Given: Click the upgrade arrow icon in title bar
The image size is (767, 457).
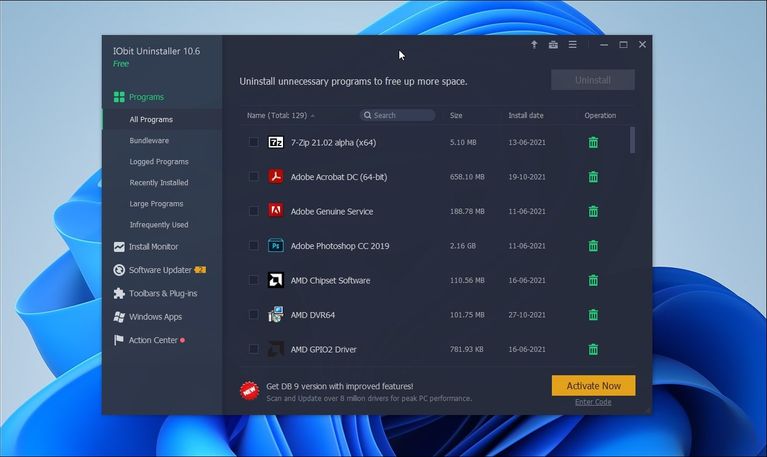Looking at the screenshot, I should [x=534, y=45].
